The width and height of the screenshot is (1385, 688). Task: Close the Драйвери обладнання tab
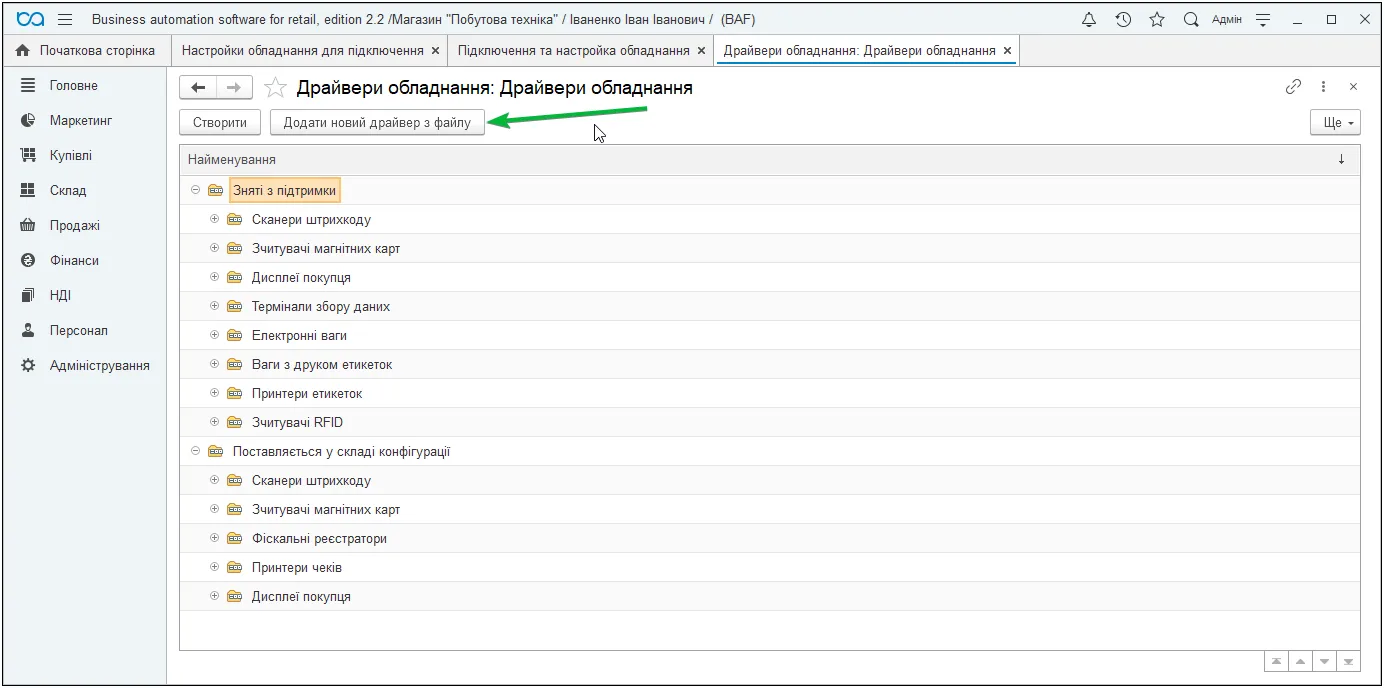pyautogui.click(x=1007, y=50)
